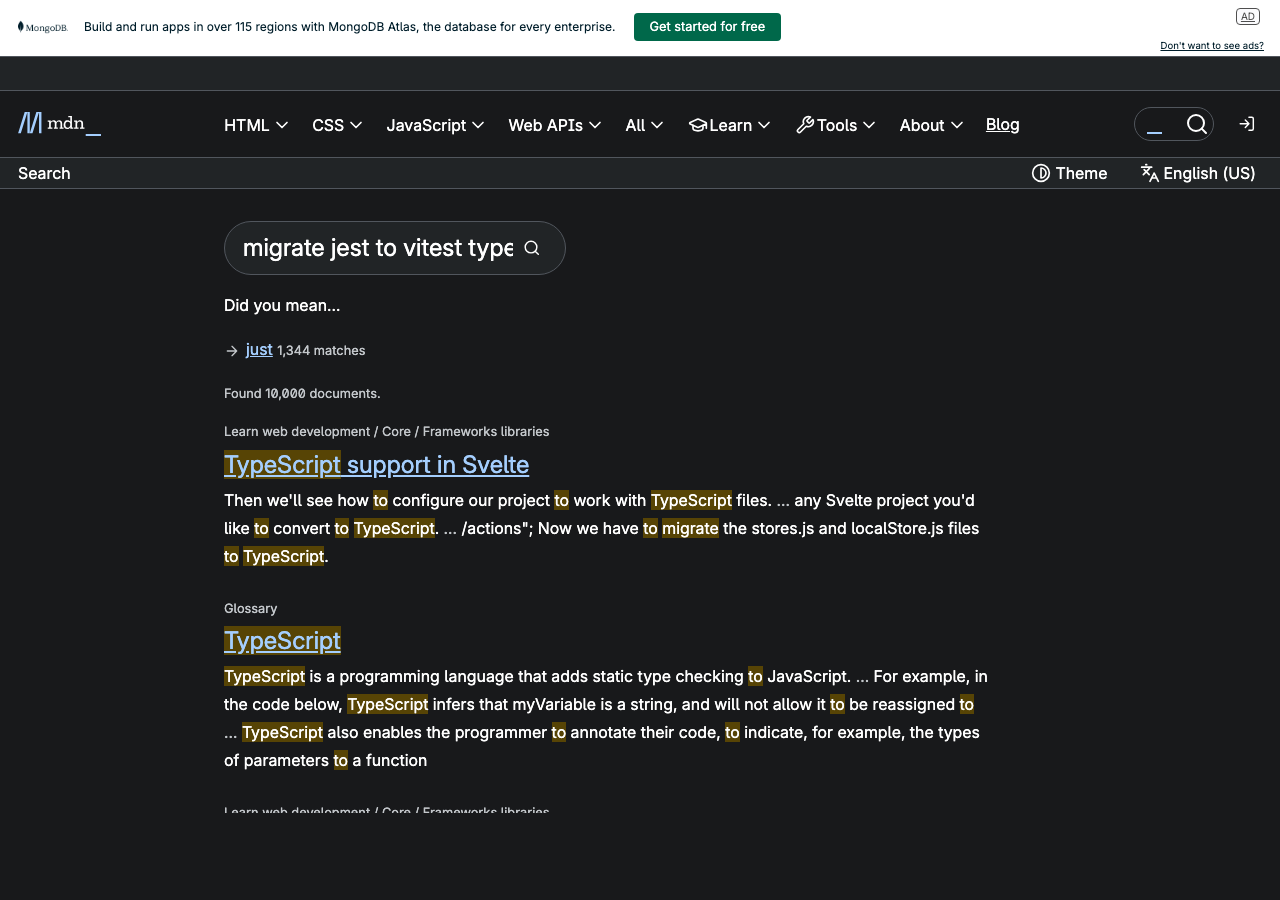
Task: Click the translation icon next to English (US)
Action: click(1149, 173)
